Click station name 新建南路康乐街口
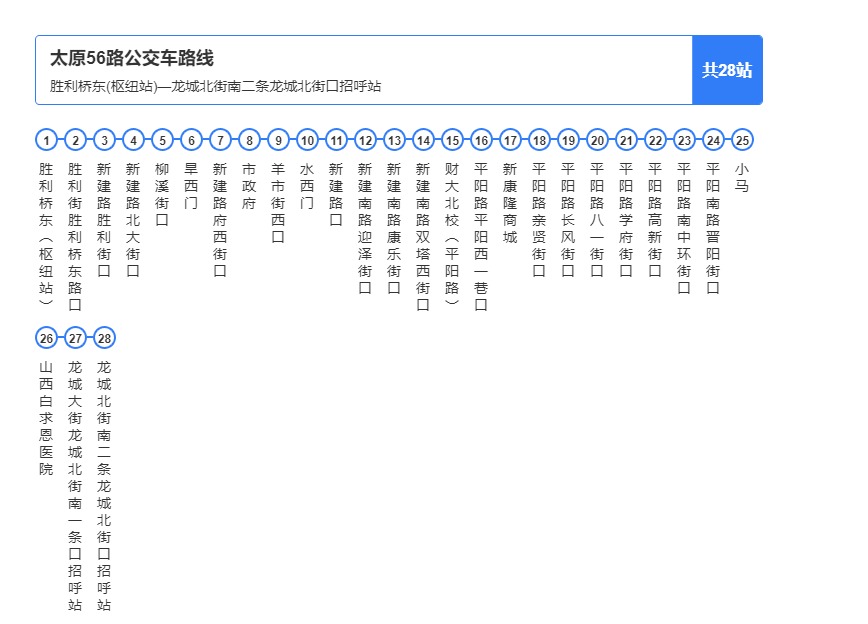This screenshot has width=868, height=624. [394, 228]
